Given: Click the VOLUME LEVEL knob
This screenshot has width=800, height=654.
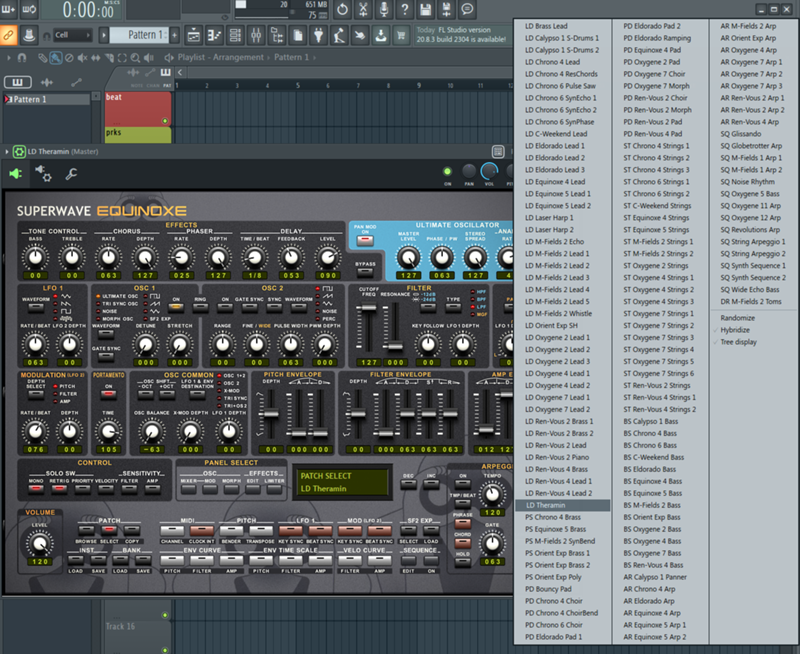Looking at the screenshot, I should coord(40,543).
